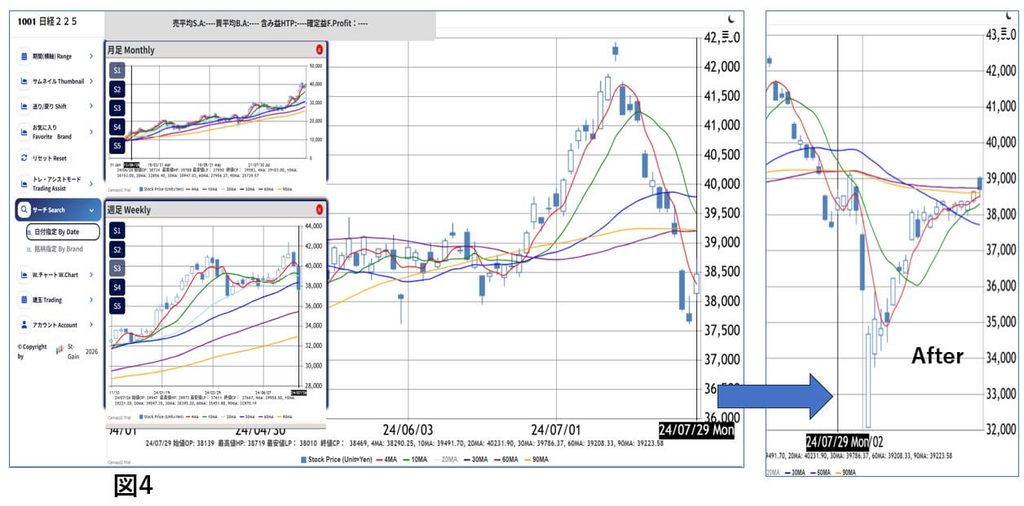1024x506 pixels.
Task: Click the Trading Assist icon
Action: [x=25, y=185]
